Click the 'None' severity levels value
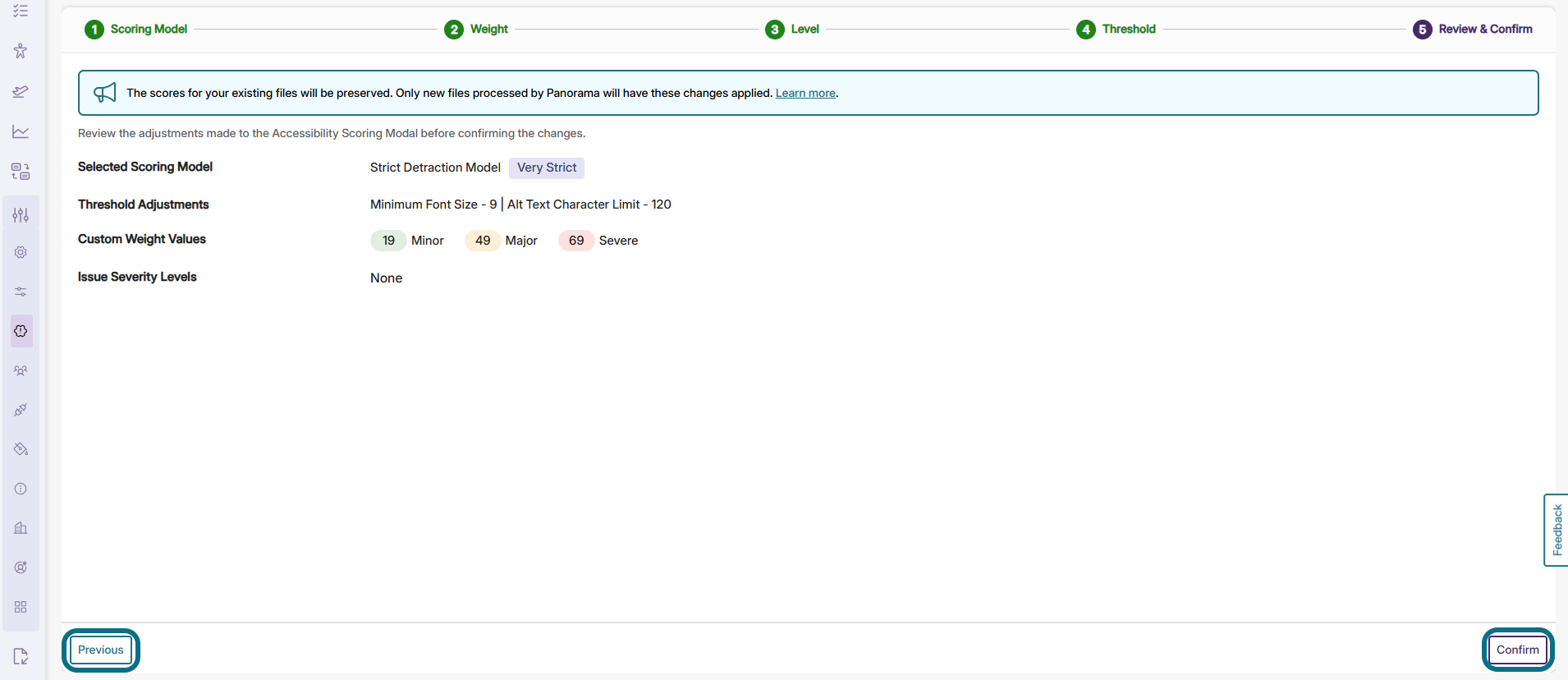 (x=386, y=278)
